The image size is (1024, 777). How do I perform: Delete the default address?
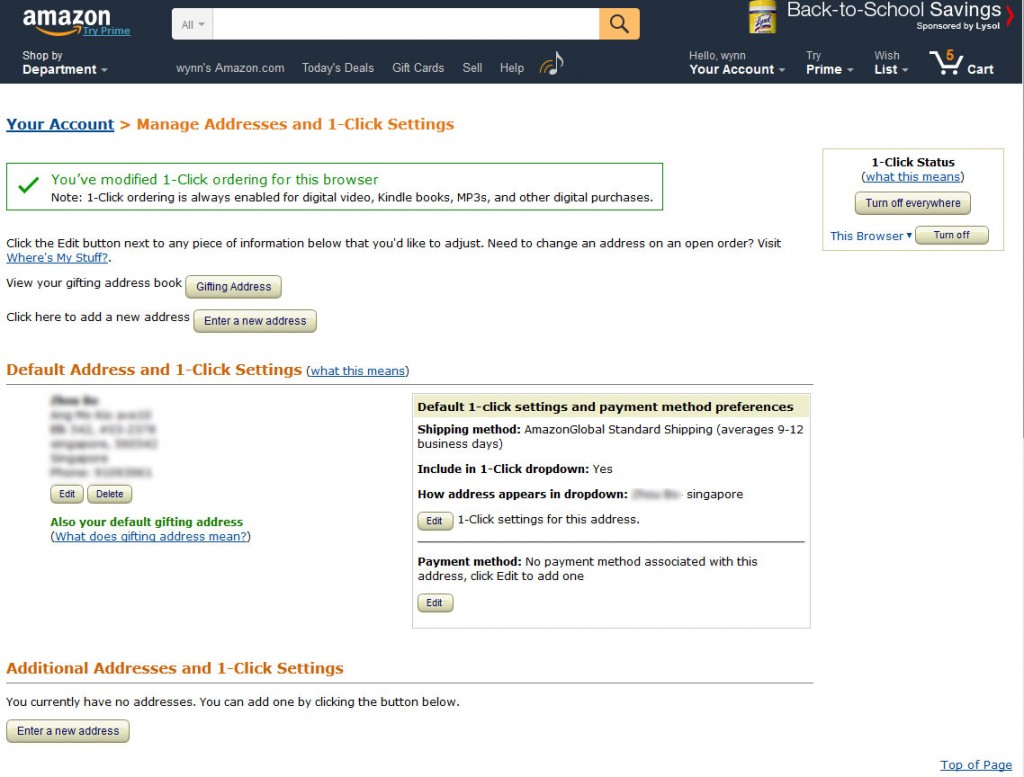[x=110, y=494]
